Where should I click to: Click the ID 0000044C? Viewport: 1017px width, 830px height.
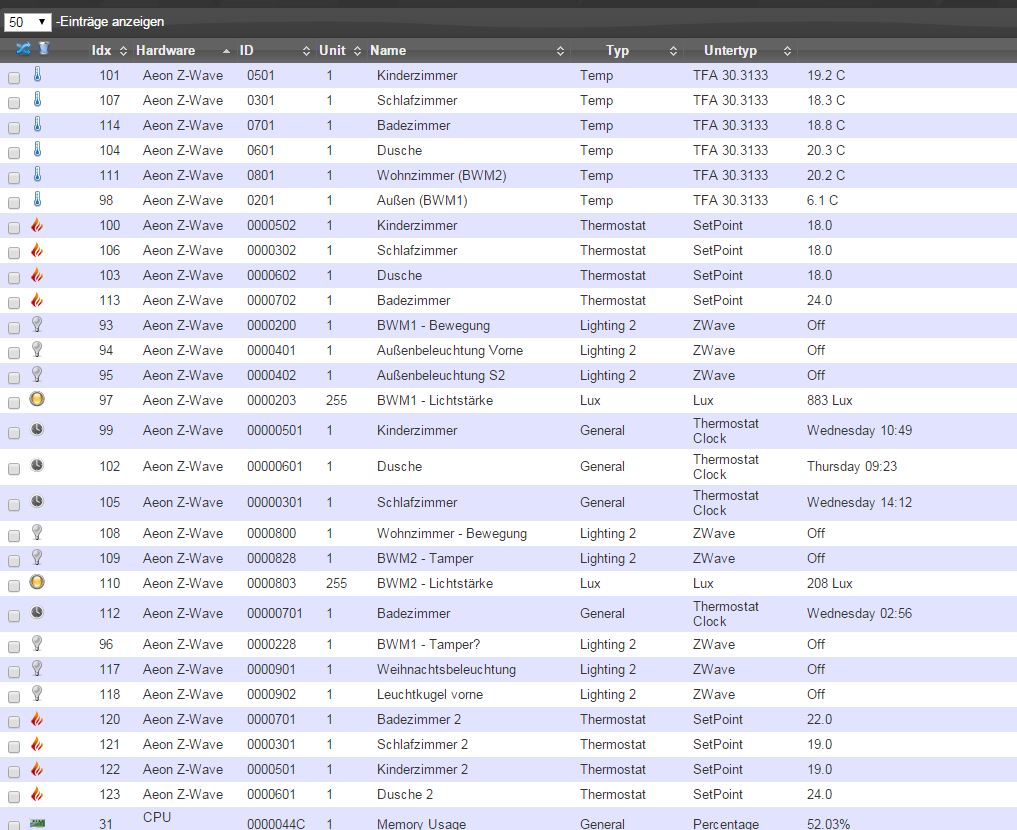(x=276, y=824)
